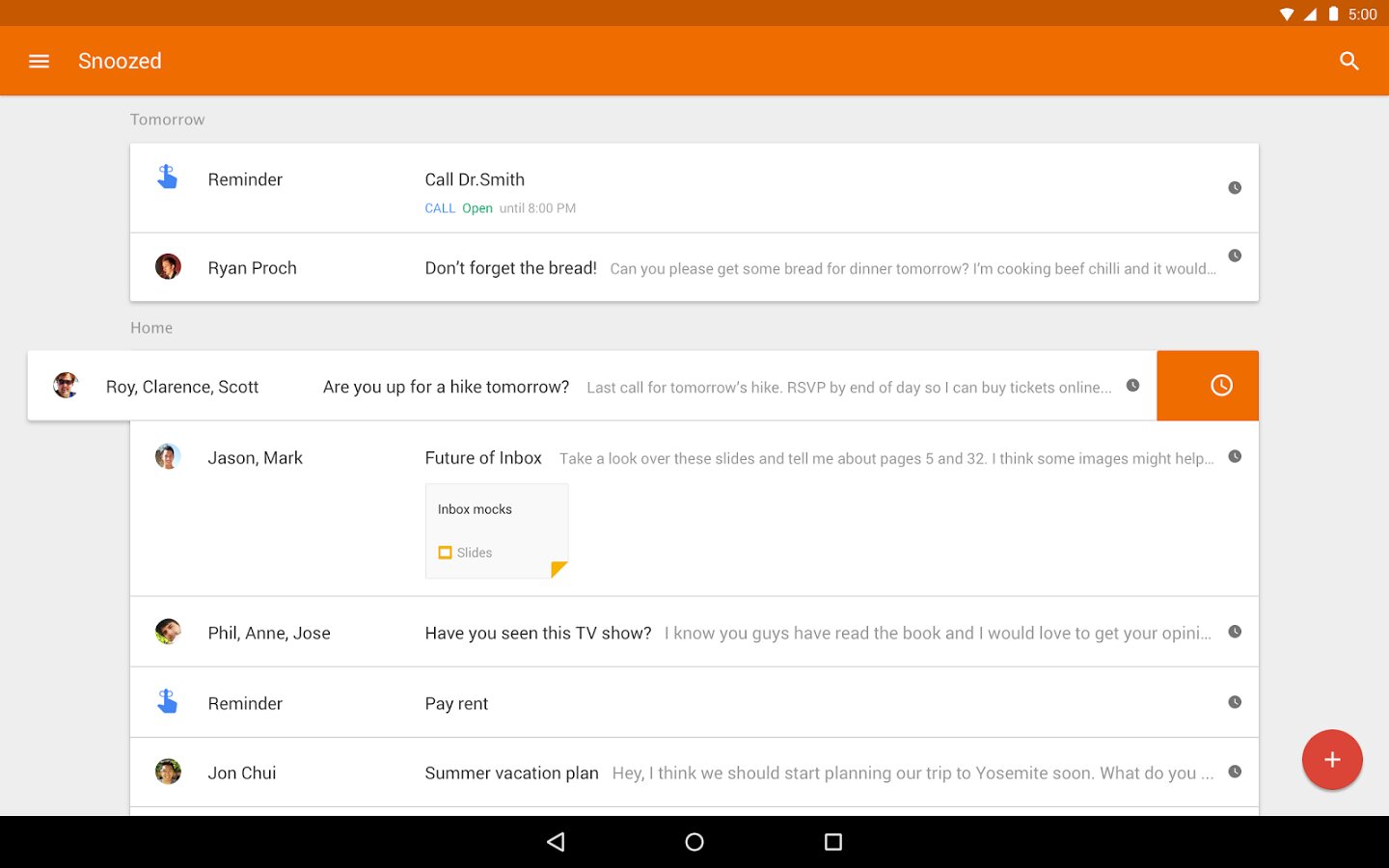This screenshot has height=868, width=1389.
Task: Click snooze clock on Future of Inbox
Action: coord(1234,456)
